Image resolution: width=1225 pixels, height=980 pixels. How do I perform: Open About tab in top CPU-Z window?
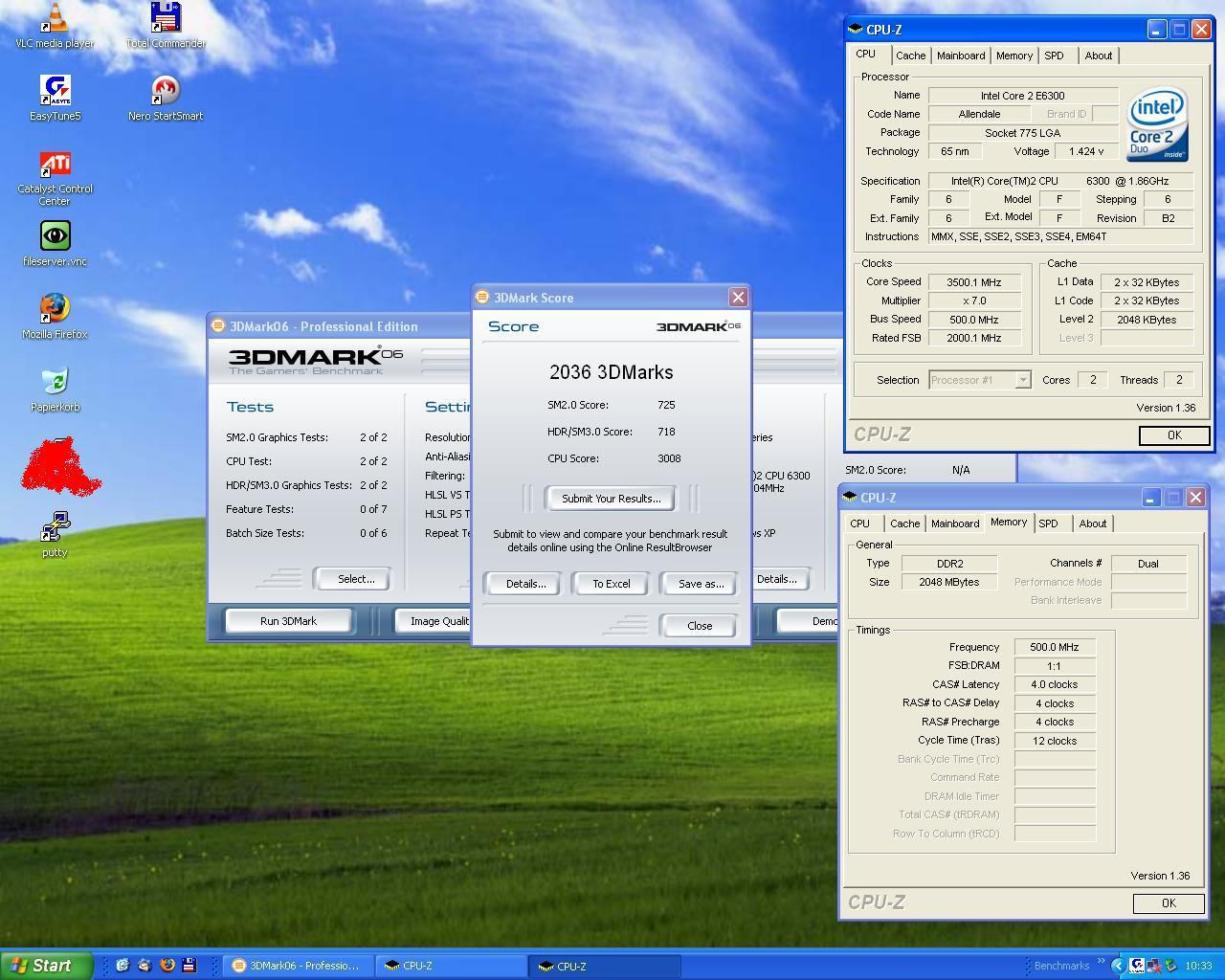pyautogui.click(x=1099, y=56)
